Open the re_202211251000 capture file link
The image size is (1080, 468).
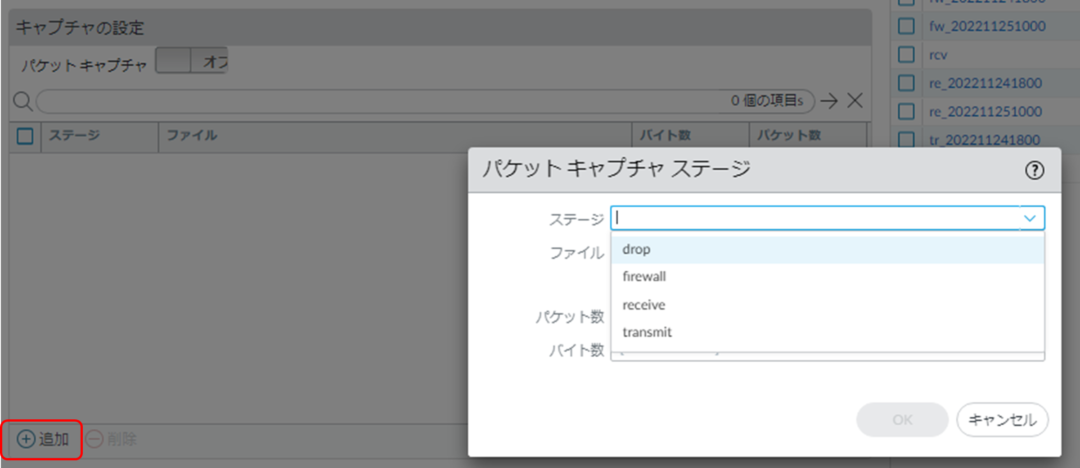pyautogui.click(x=984, y=112)
